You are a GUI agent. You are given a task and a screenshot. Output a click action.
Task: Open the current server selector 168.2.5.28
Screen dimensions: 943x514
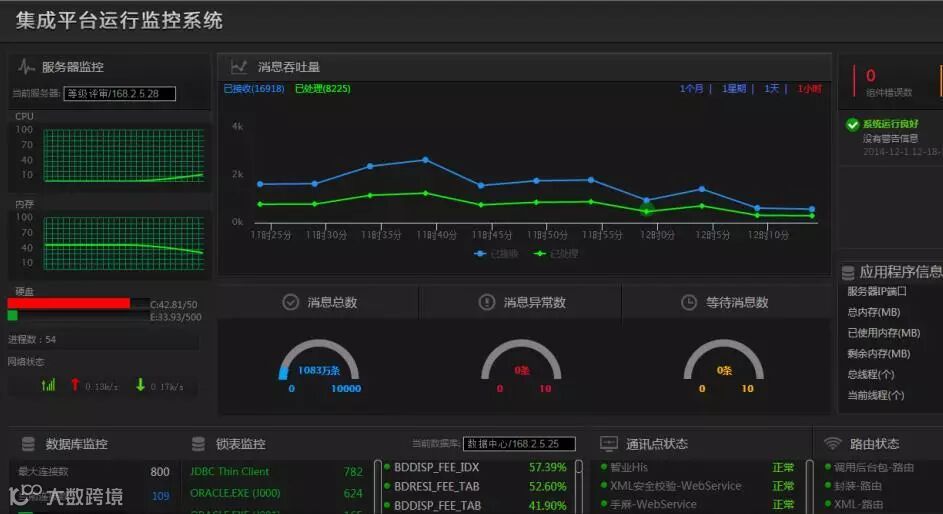pos(120,94)
